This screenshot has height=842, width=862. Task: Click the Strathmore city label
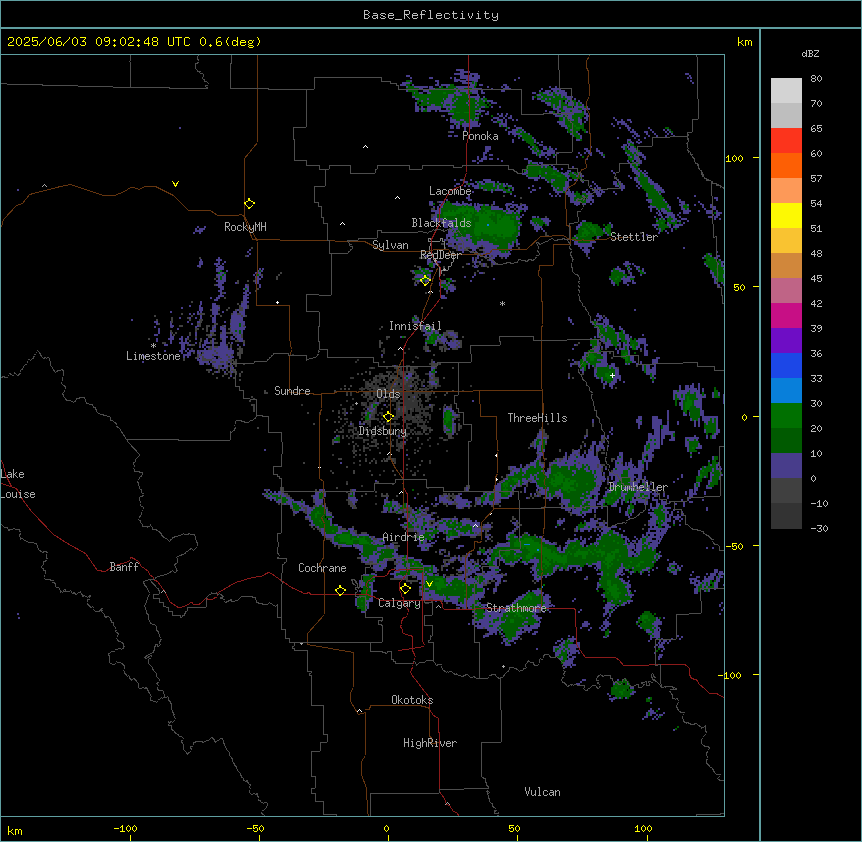coord(516,608)
